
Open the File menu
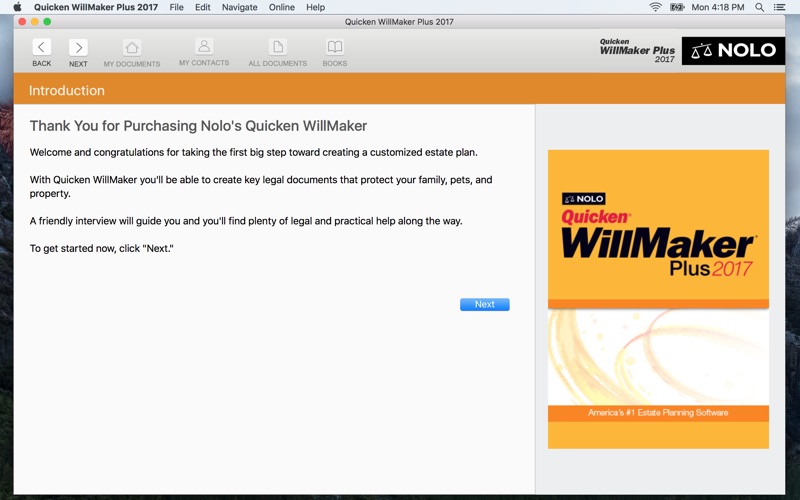(177, 7)
